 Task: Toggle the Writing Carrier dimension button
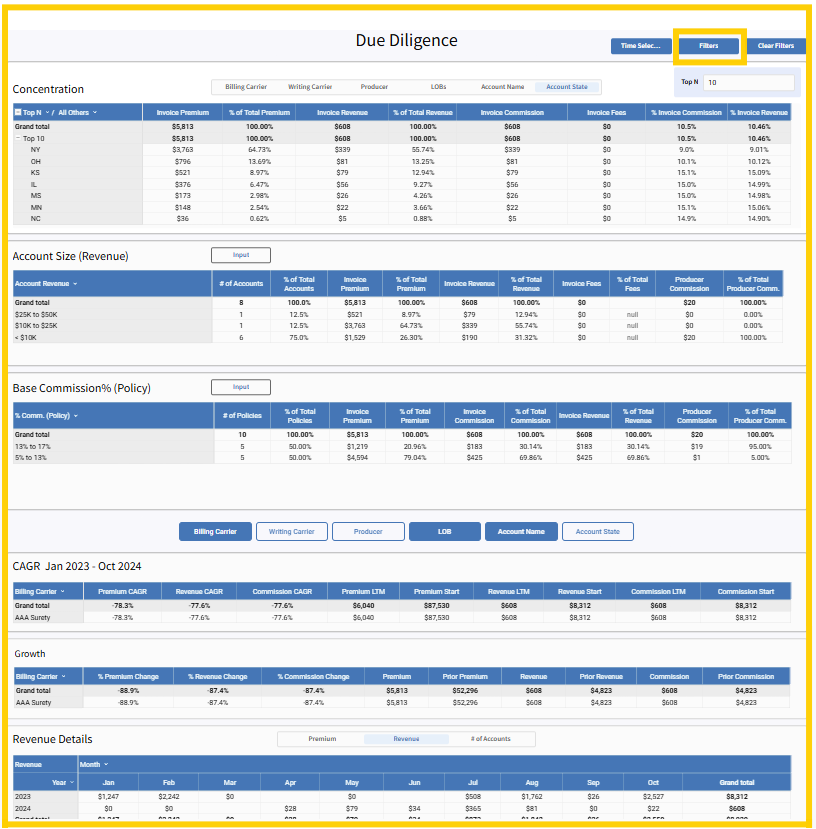click(291, 532)
